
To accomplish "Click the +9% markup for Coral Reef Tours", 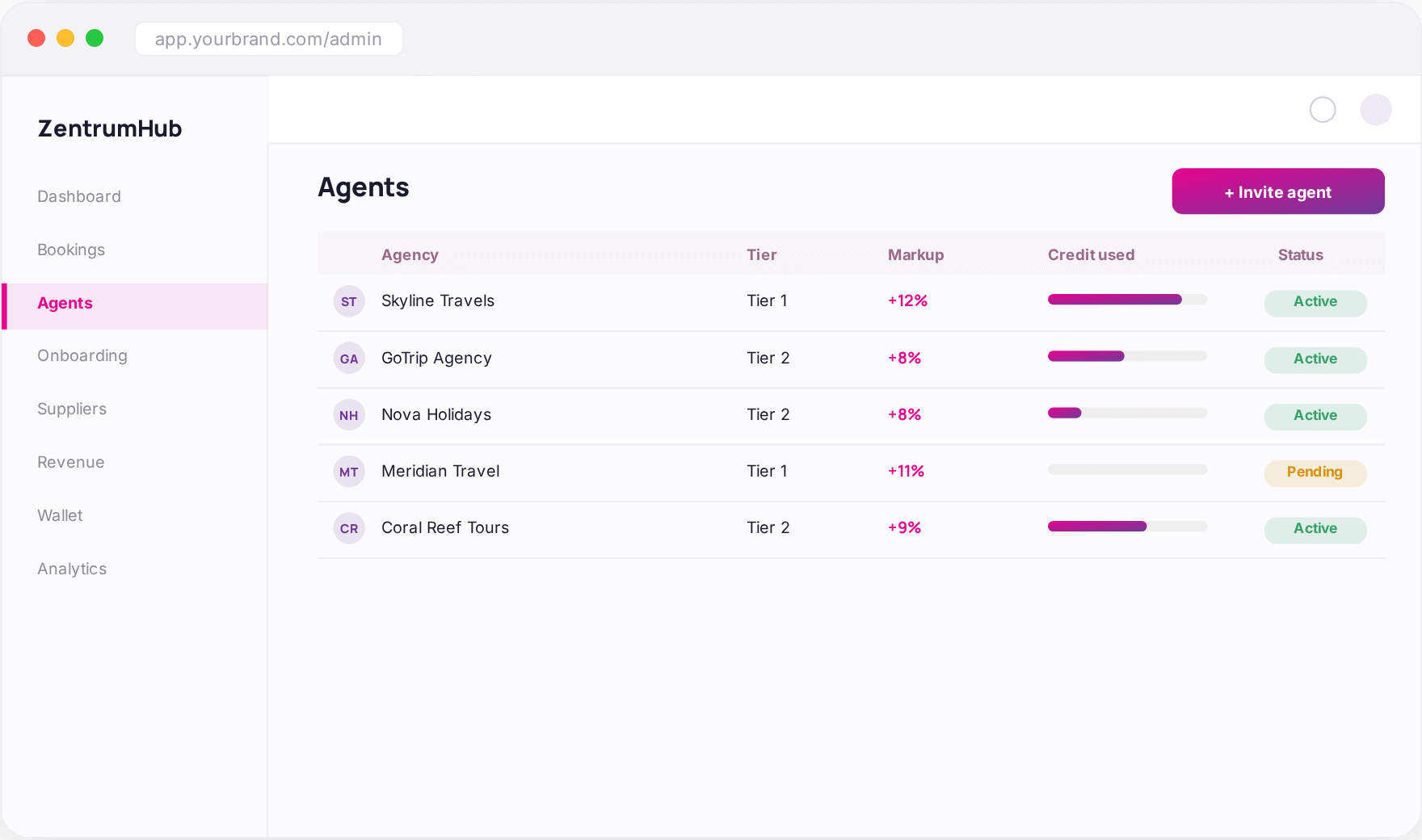I will pos(904,528).
